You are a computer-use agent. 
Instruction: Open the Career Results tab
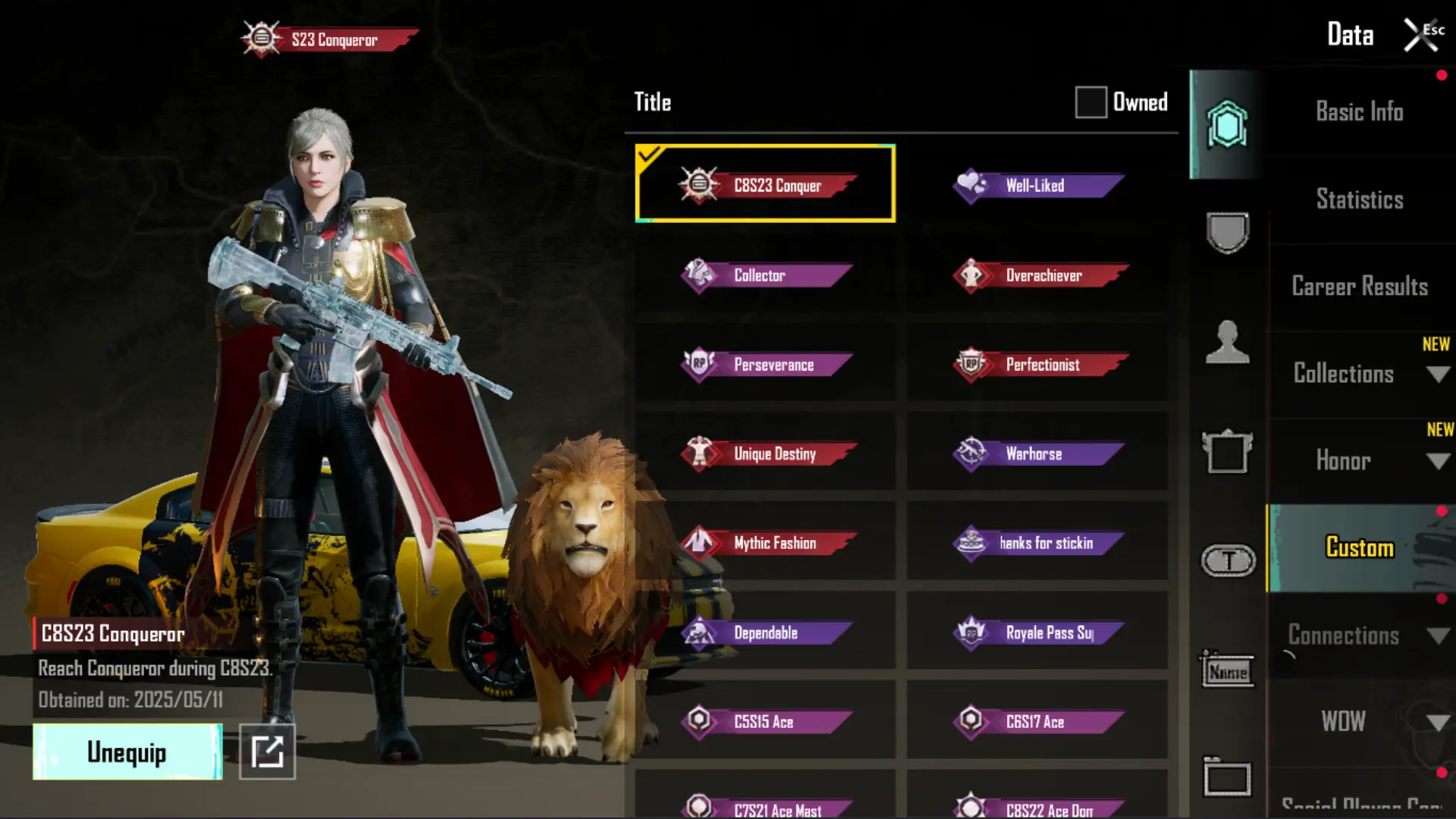click(x=1360, y=286)
